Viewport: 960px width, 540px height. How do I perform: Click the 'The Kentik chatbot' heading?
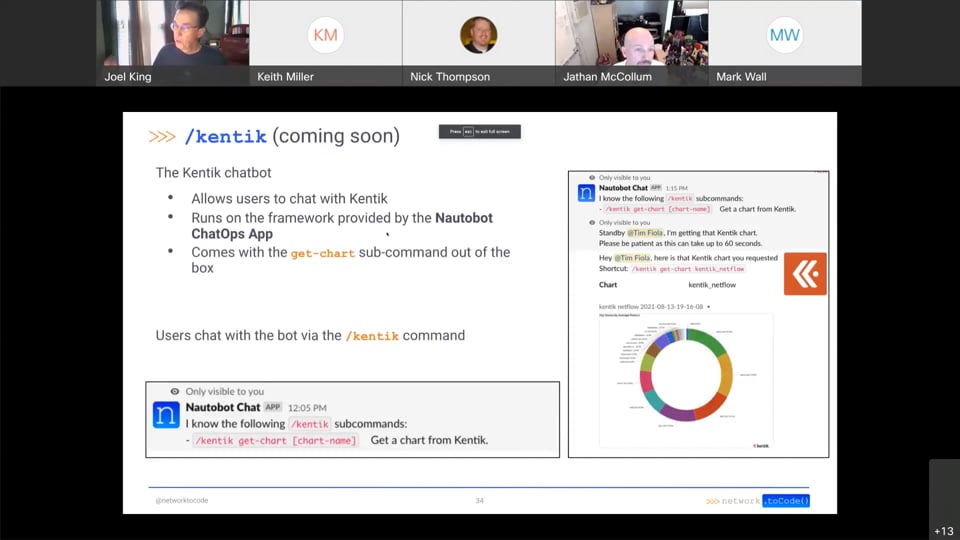click(213, 173)
